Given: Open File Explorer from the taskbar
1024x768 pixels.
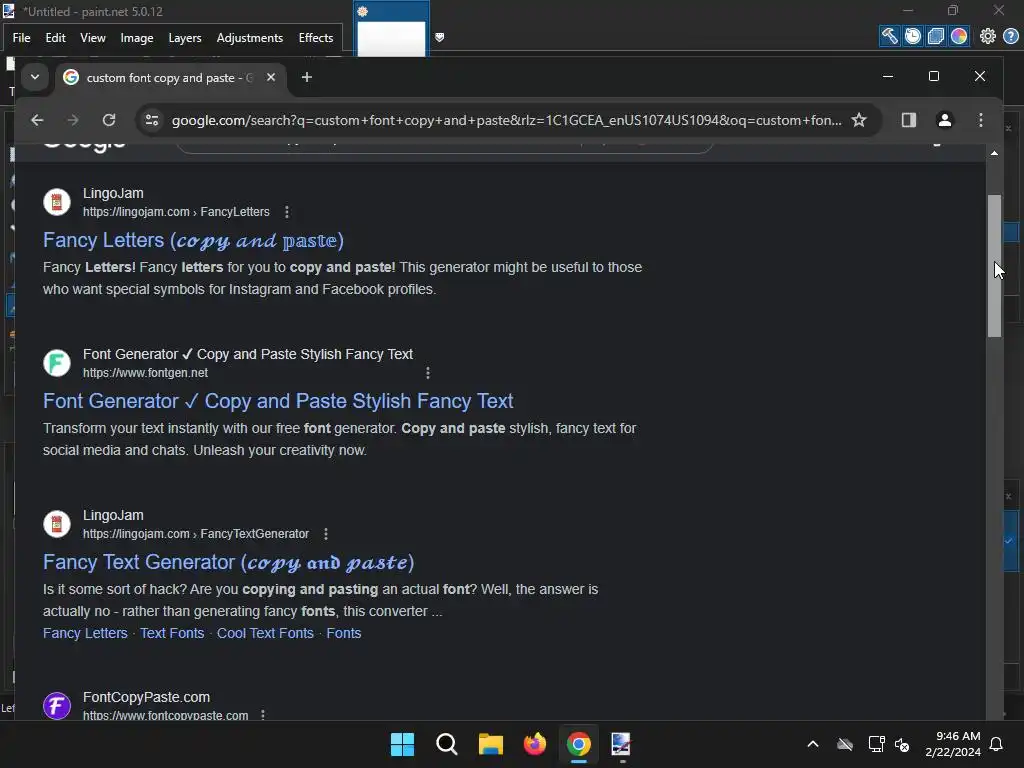Looking at the screenshot, I should (490, 744).
